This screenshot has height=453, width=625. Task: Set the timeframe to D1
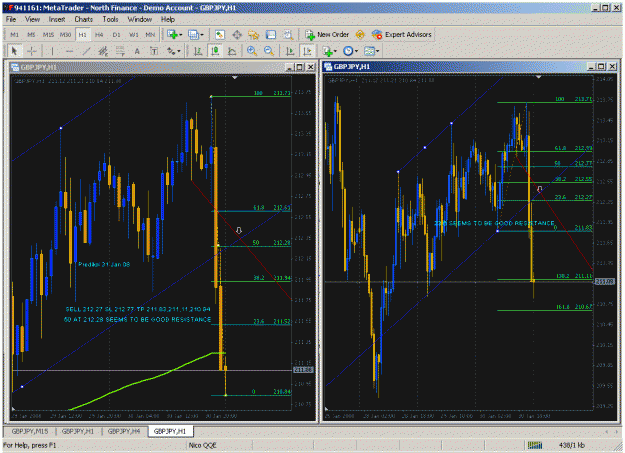[x=116, y=35]
